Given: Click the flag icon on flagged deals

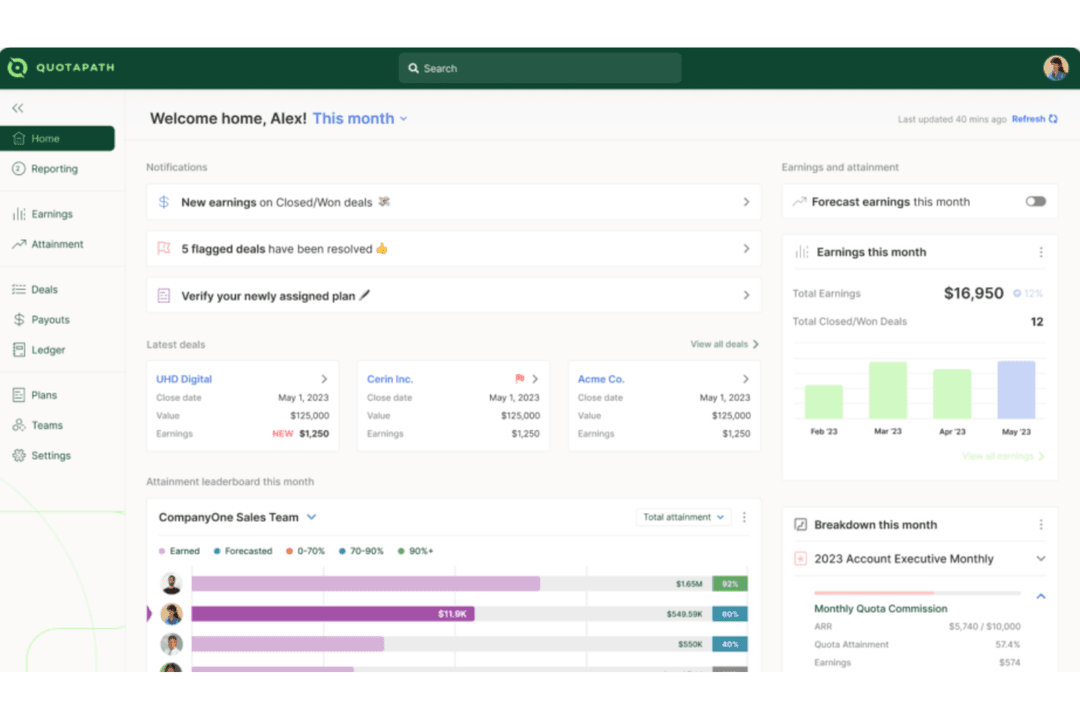Looking at the screenshot, I should (x=163, y=248).
